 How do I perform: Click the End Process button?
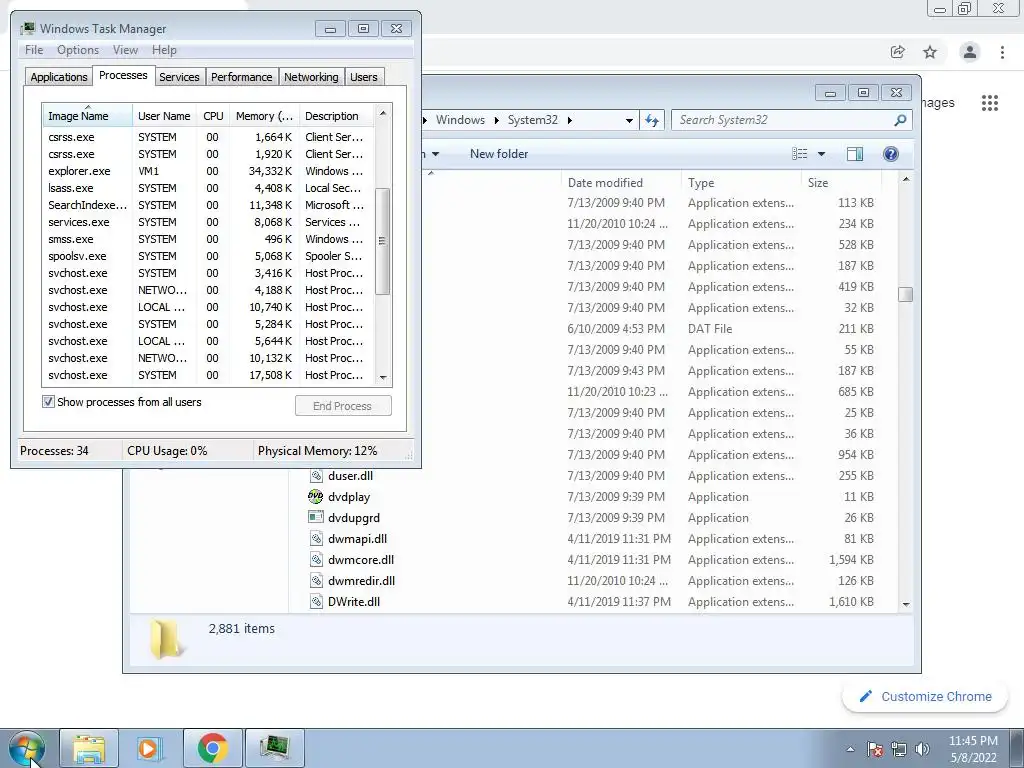(343, 406)
